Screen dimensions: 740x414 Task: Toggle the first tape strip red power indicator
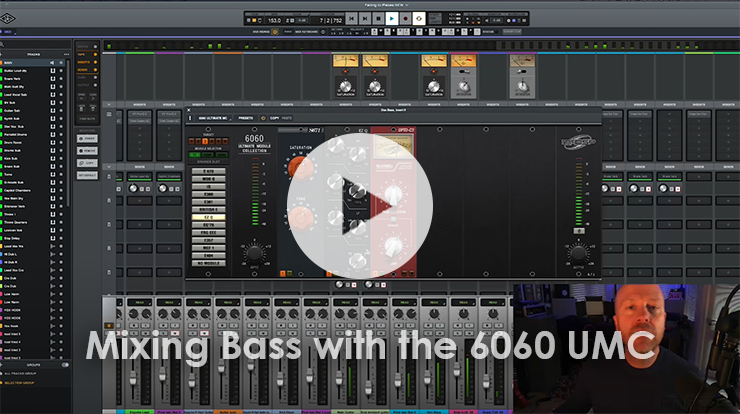(x=345, y=71)
